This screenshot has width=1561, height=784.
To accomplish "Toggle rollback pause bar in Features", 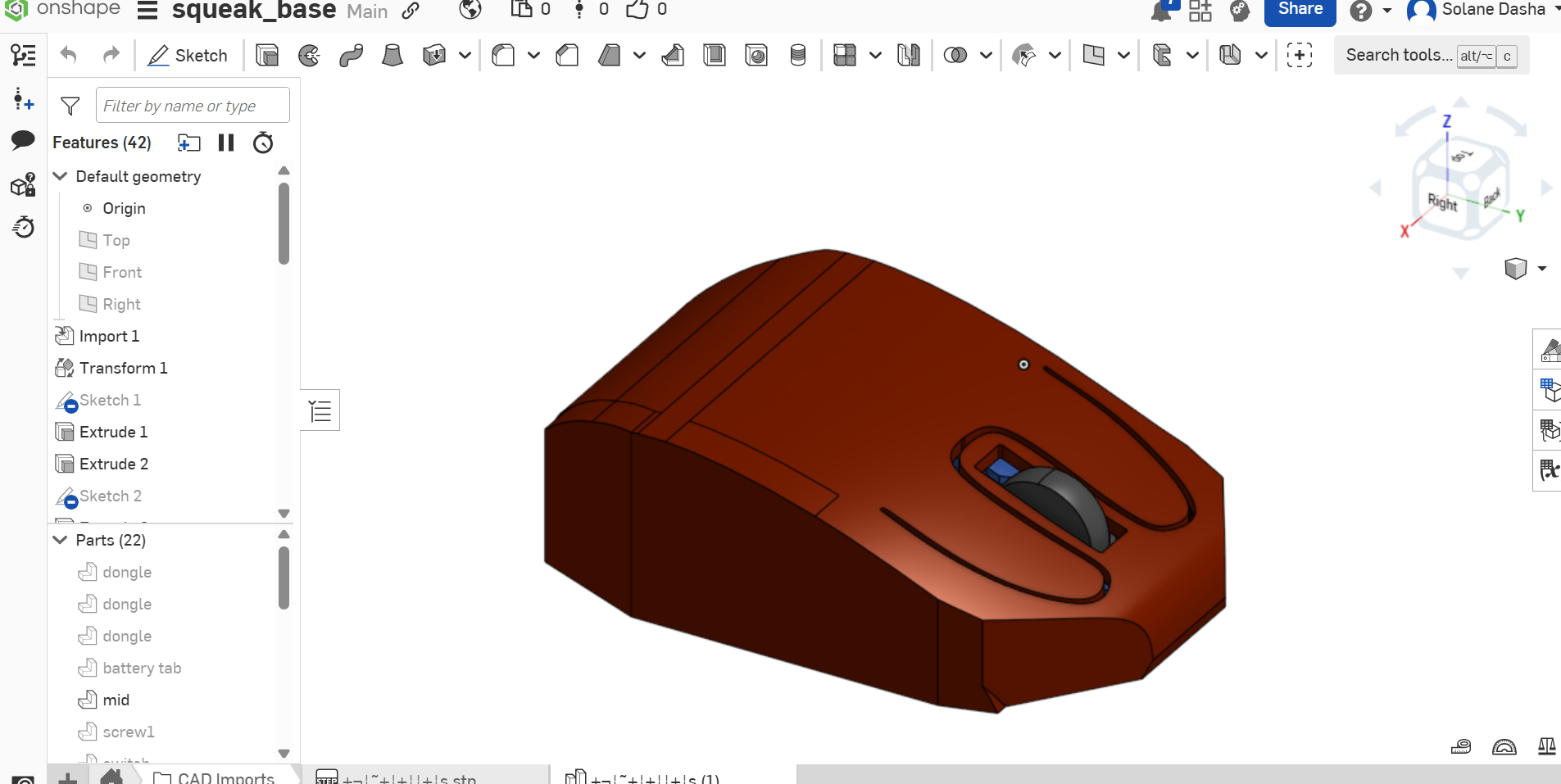I will coord(226,143).
